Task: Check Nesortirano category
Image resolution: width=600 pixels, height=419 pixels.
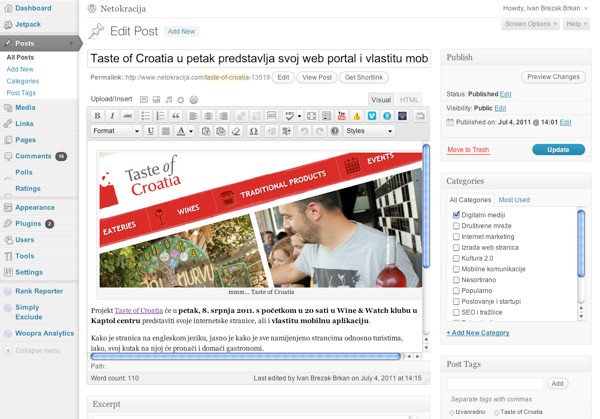Action: click(456, 280)
